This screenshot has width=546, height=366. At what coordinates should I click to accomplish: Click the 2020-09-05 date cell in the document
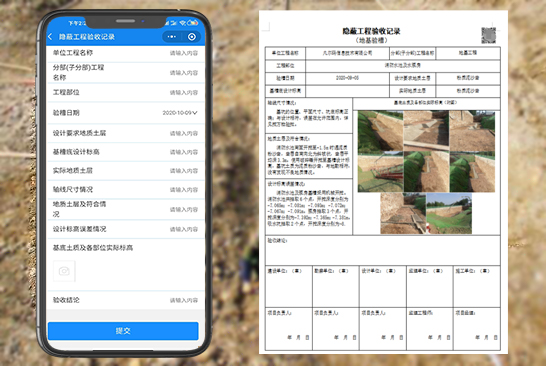point(347,78)
